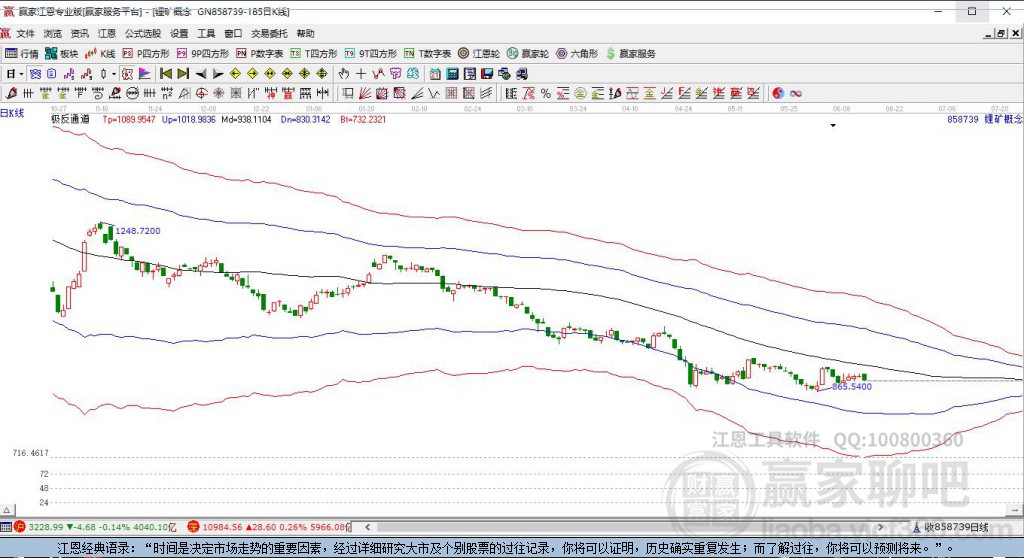Open 赢家服务 dollar-sign service
The width and height of the screenshot is (1024, 558).
[x=630, y=54]
